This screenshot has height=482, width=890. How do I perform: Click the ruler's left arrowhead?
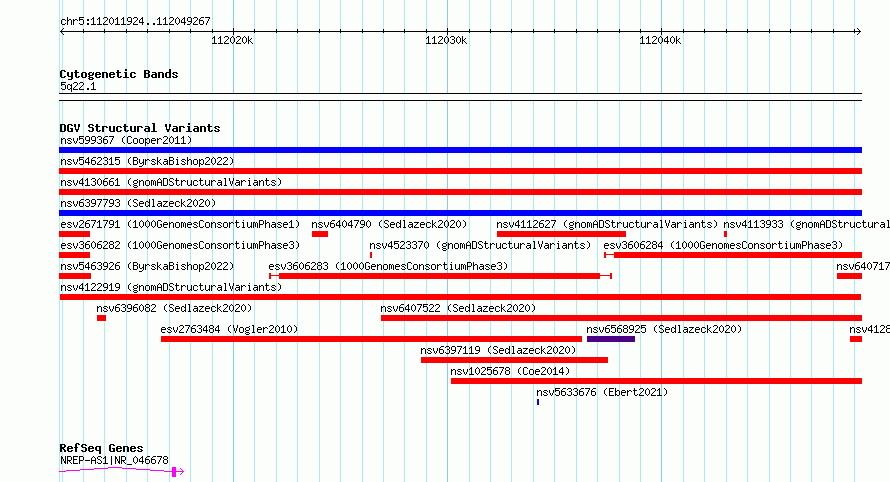pyautogui.click(x=62, y=31)
